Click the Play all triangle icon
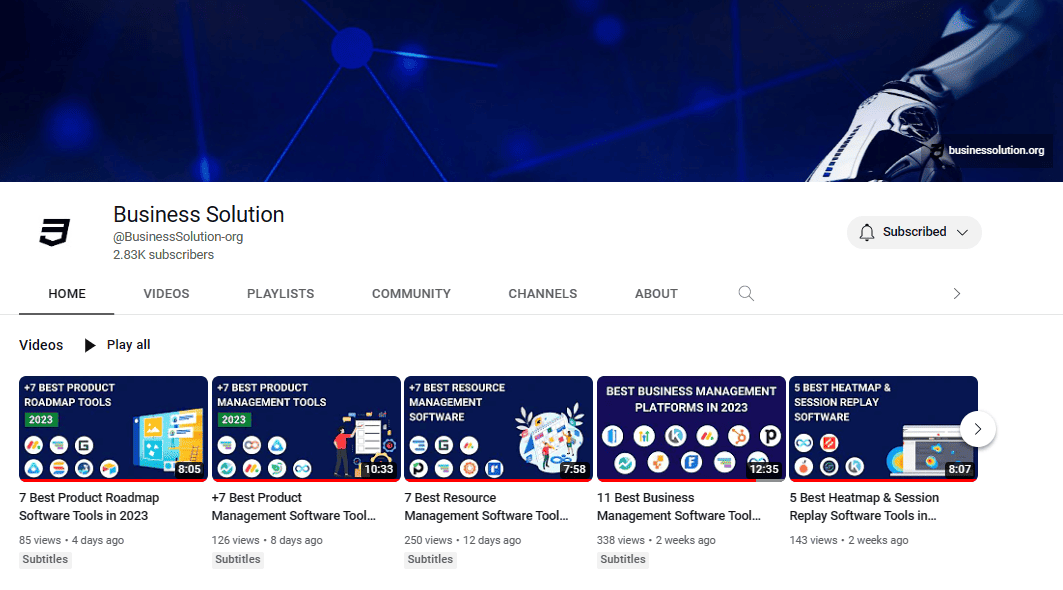1063x590 pixels. (89, 344)
